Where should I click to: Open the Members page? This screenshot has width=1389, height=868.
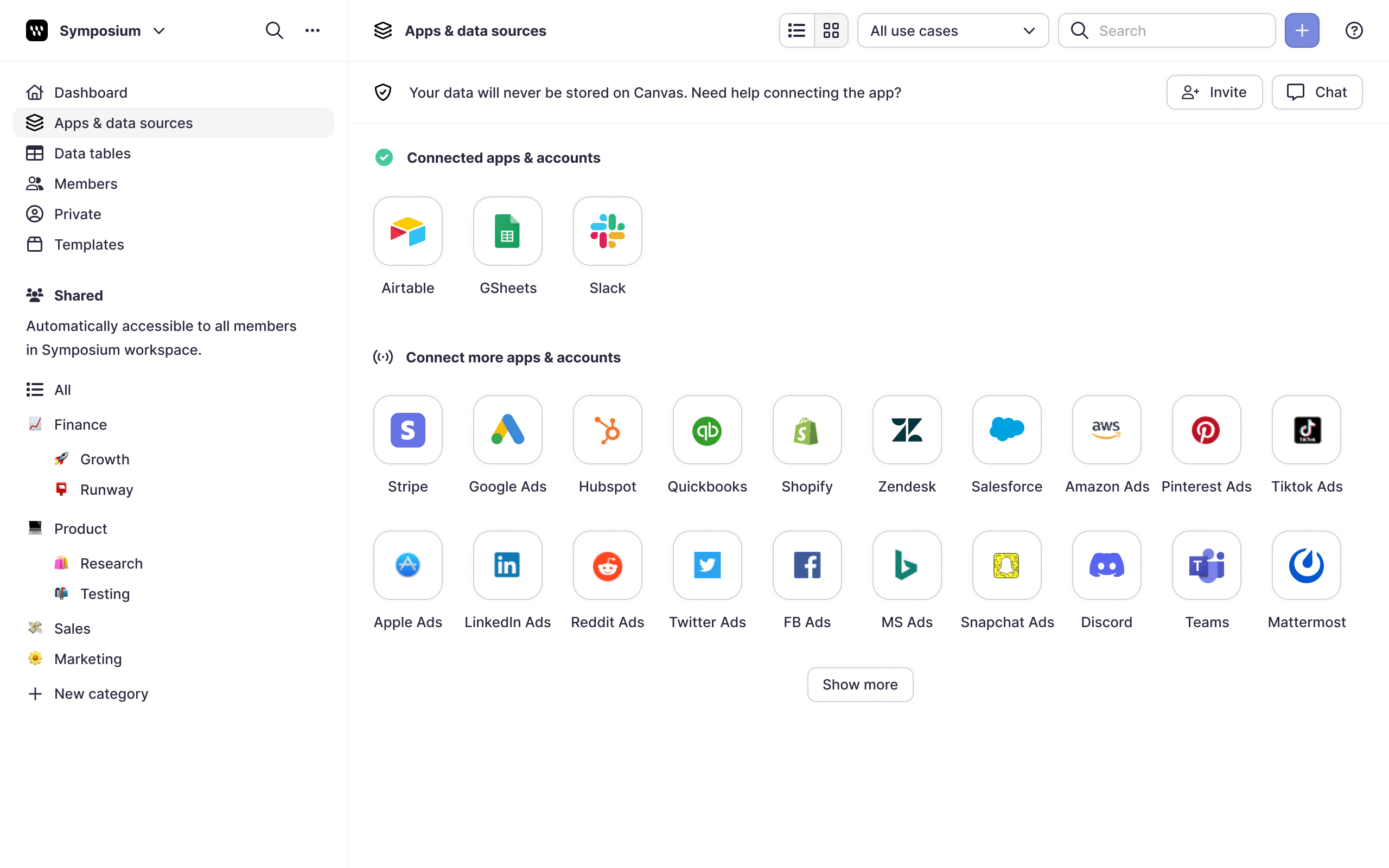tap(173, 183)
